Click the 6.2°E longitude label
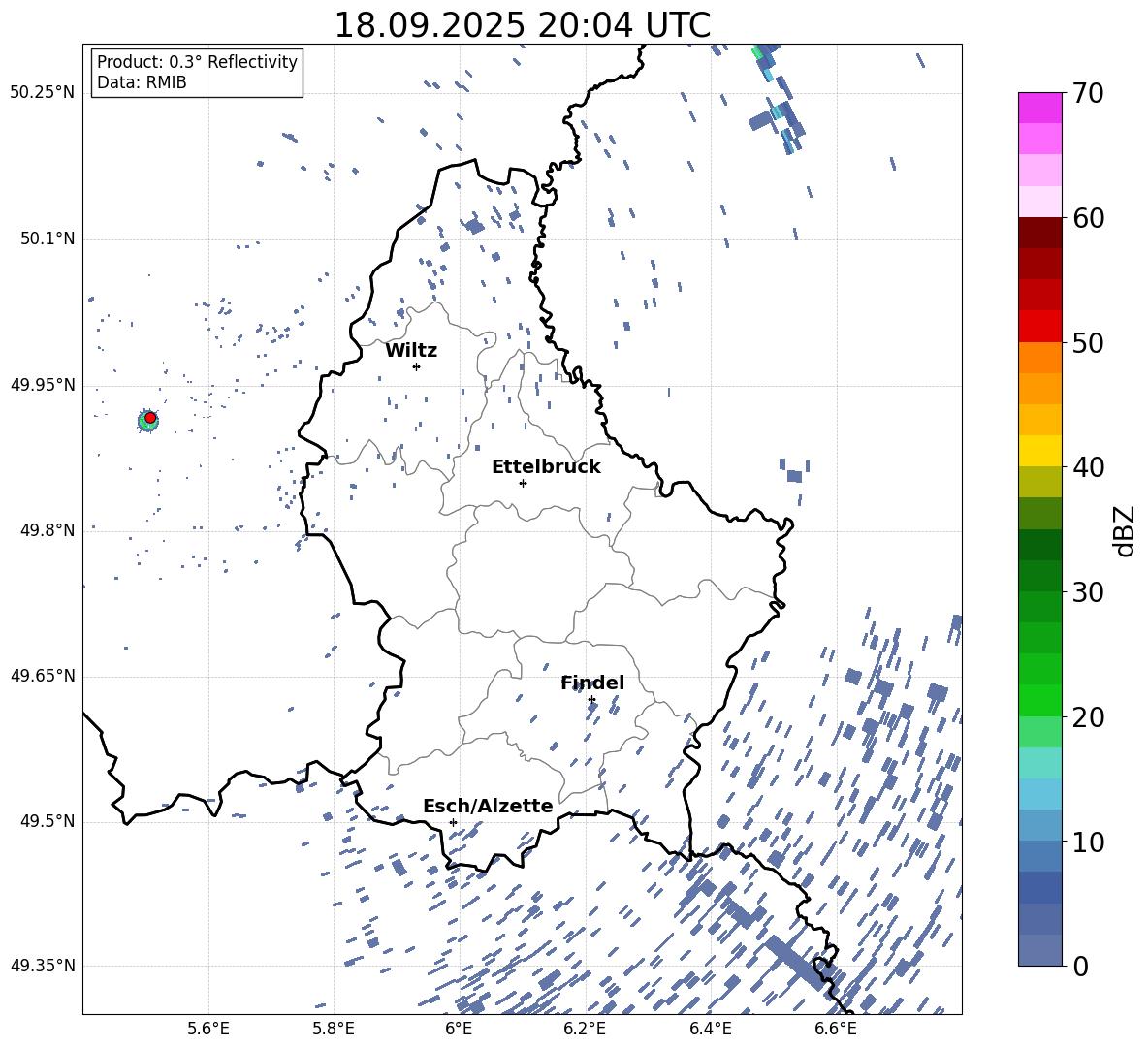1148x1048 pixels. (x=585, y=1030)
